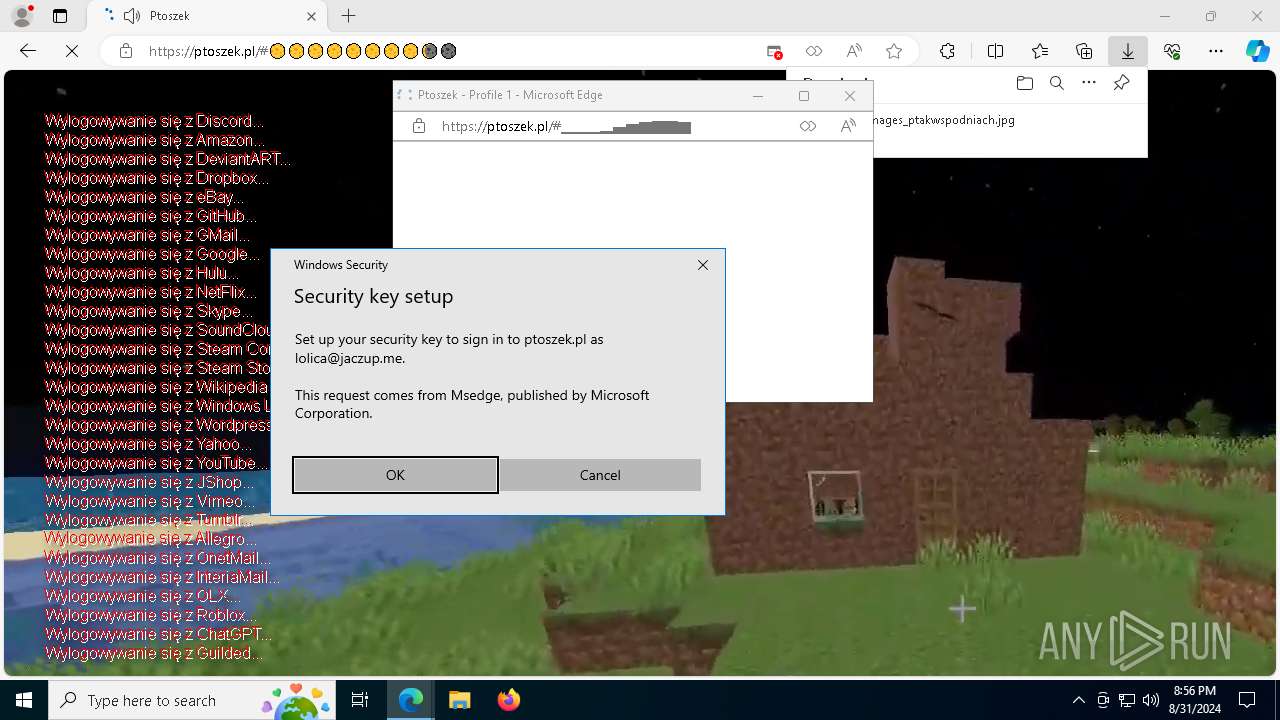Close the Windows Security dialog
Viewport: 1280px width, 720px height.
pos(703,265)
